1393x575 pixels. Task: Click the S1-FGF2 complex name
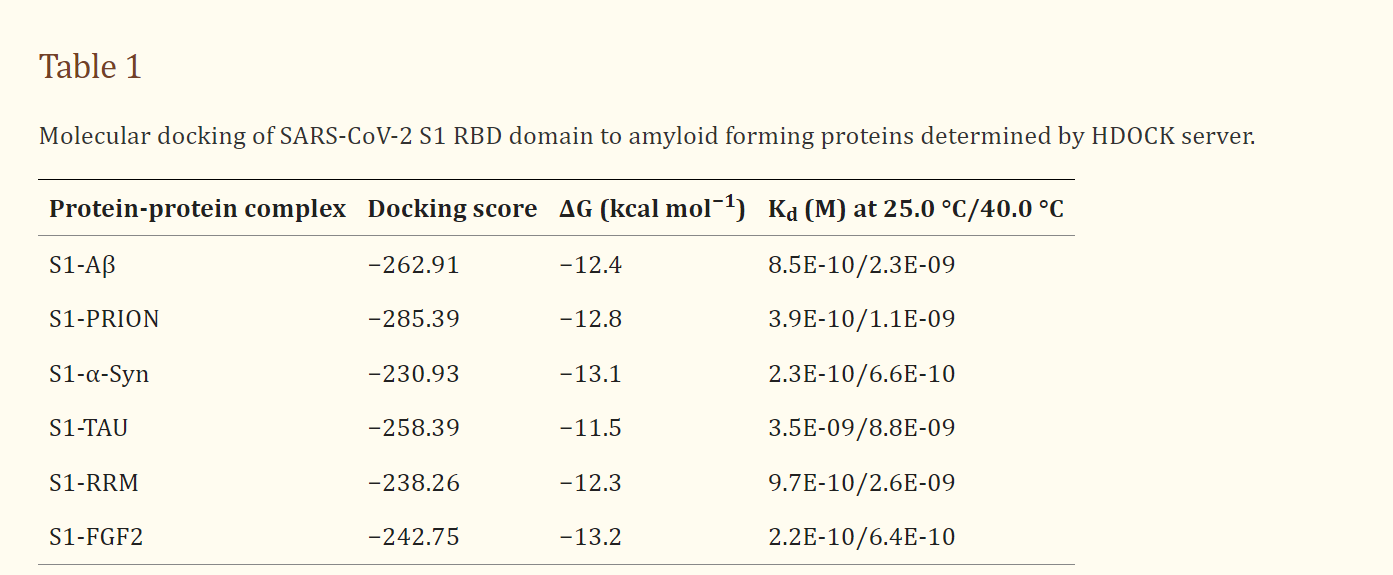(96, 537)
